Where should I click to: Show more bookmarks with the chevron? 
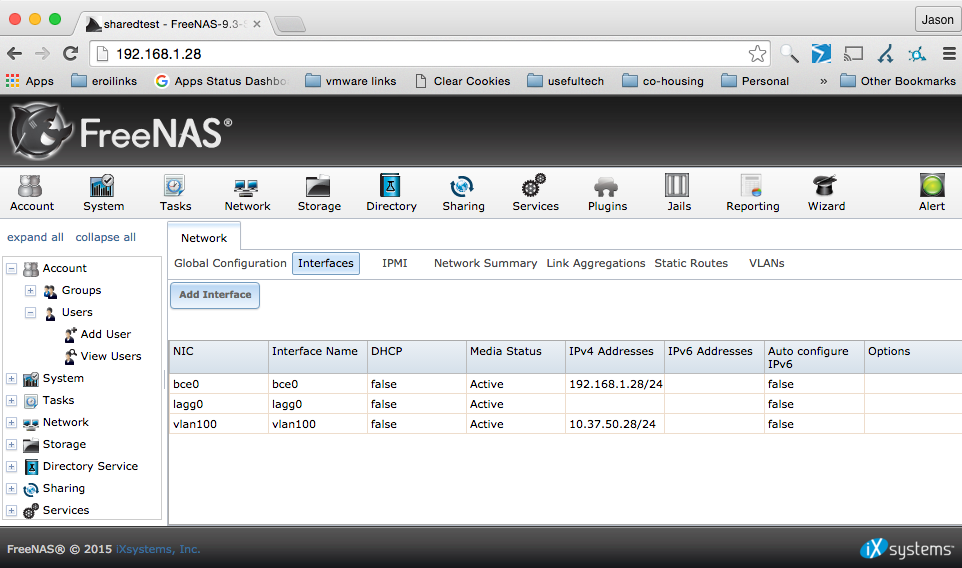point(823,81)
